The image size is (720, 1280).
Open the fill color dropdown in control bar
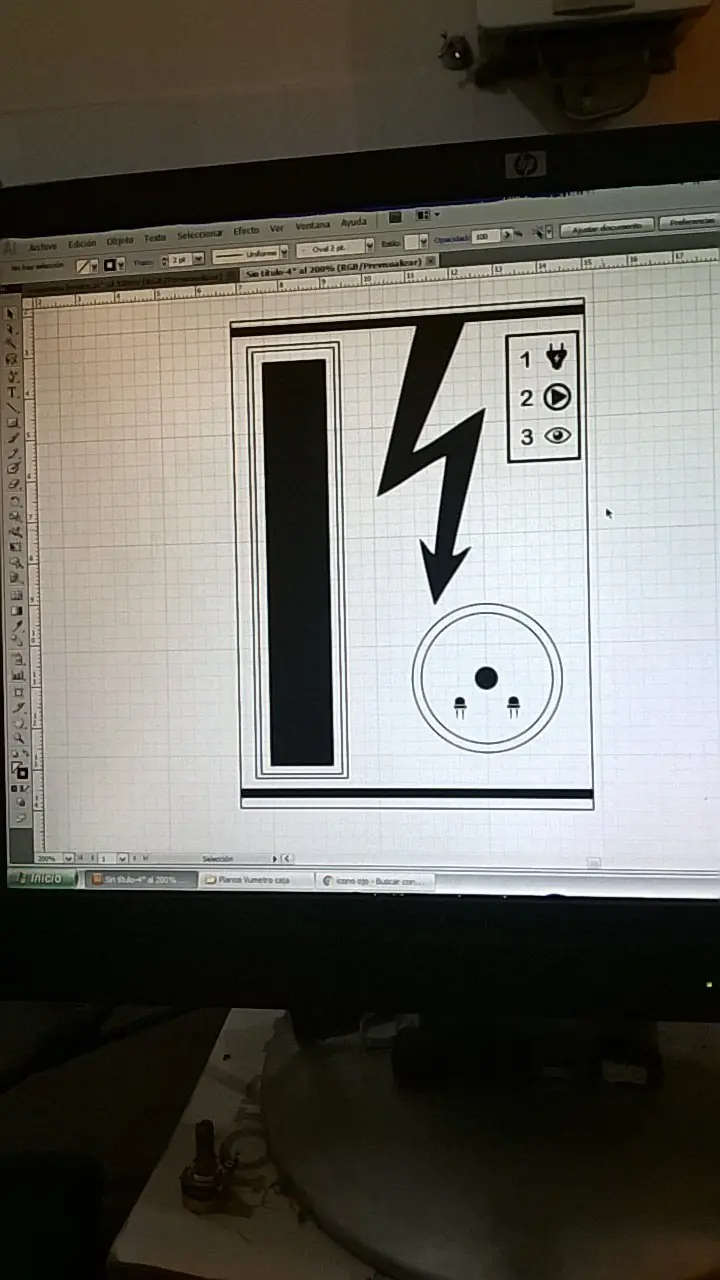click(x=94, y=265)
